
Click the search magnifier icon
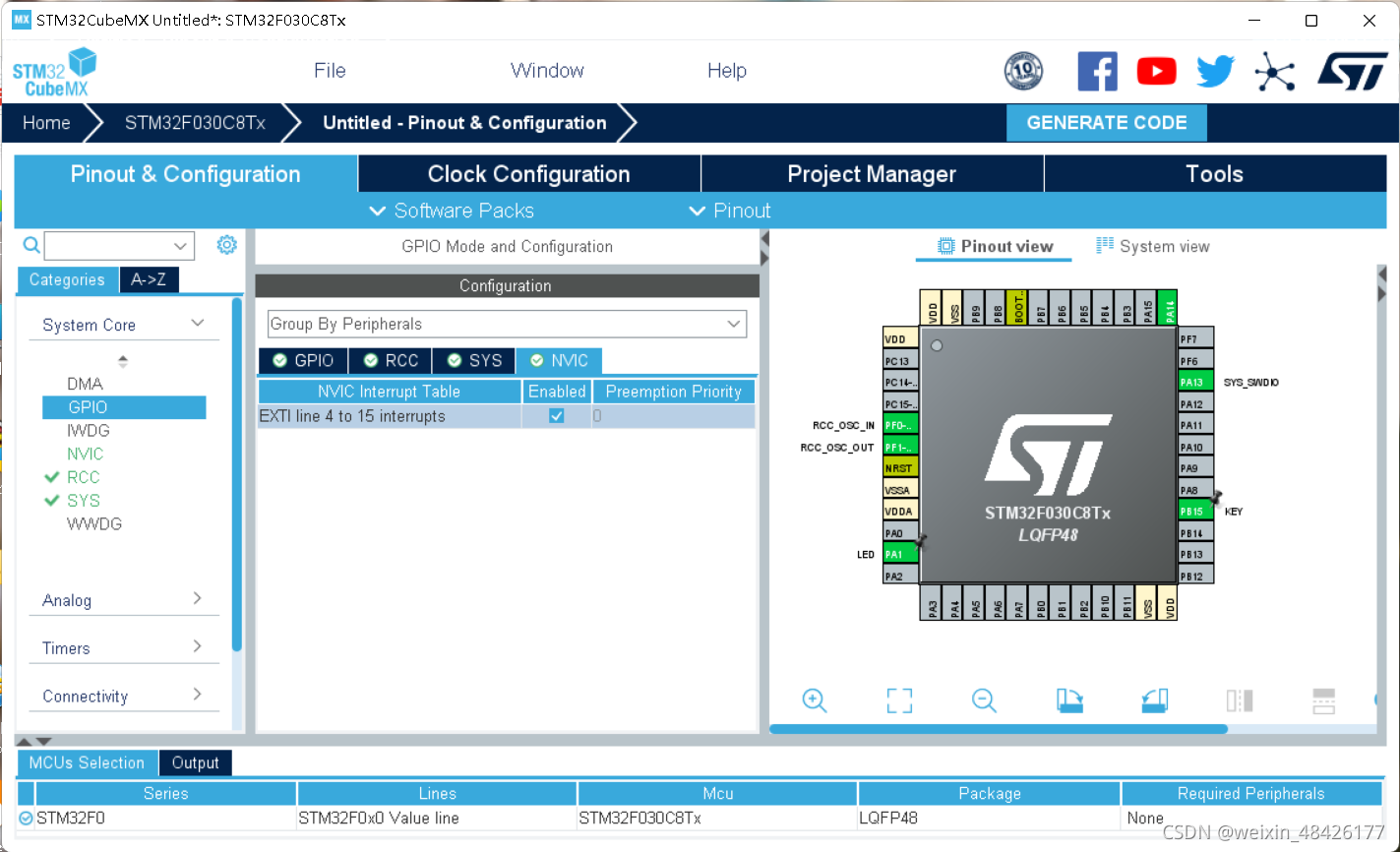pyautogui.click(x=31, y=245)
